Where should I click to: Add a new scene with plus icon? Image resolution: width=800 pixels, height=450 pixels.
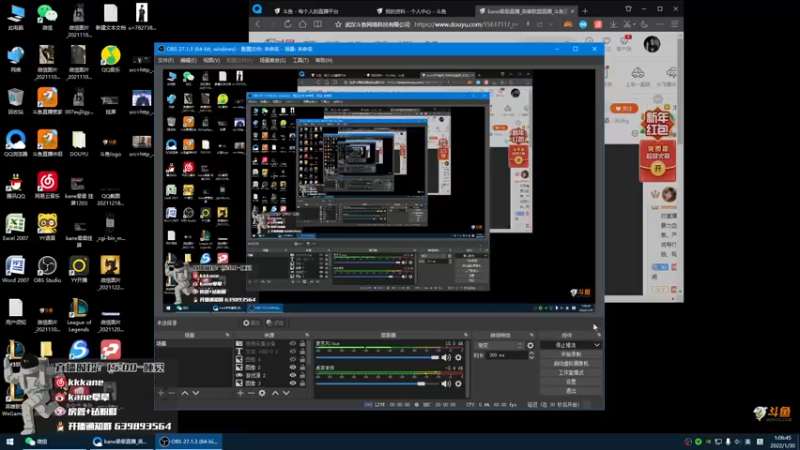tap(161, 393)
